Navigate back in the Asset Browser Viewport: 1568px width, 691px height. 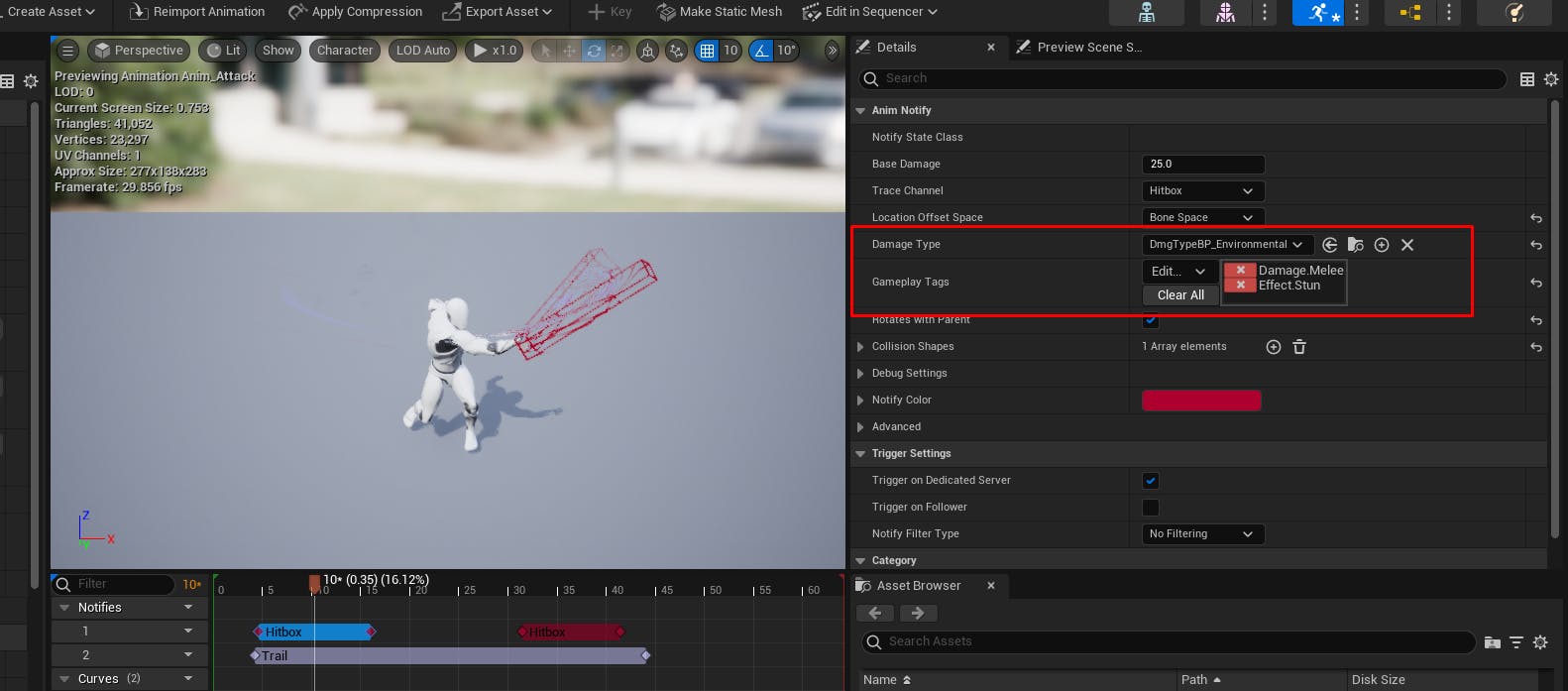tap(875, 613)
